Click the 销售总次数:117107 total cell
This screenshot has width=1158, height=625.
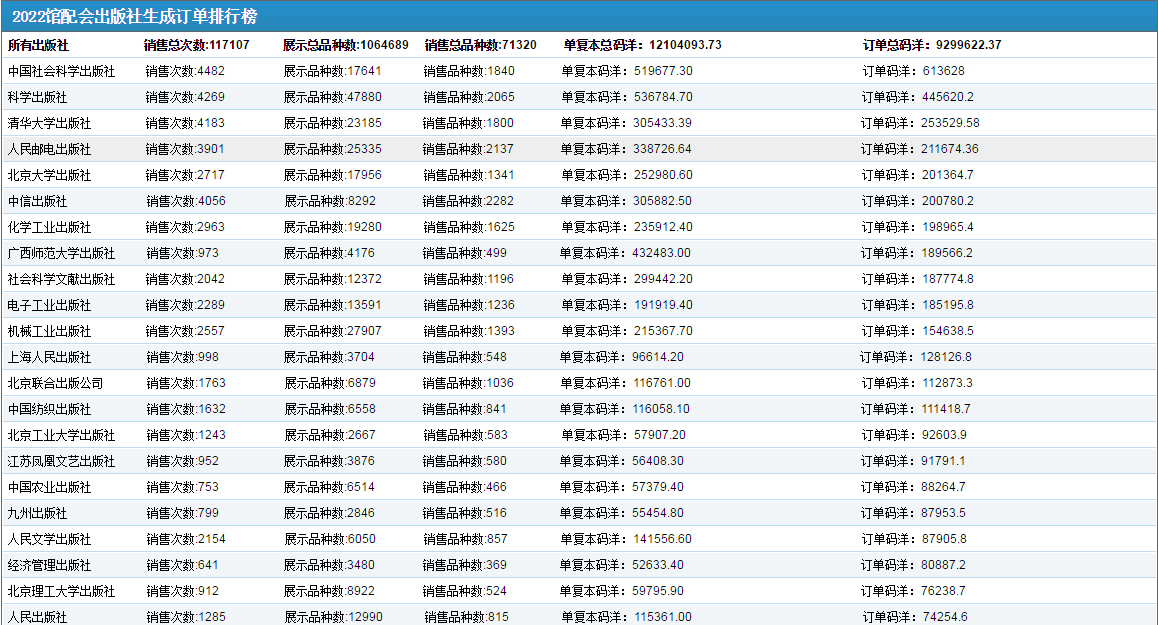pos(196,45)
